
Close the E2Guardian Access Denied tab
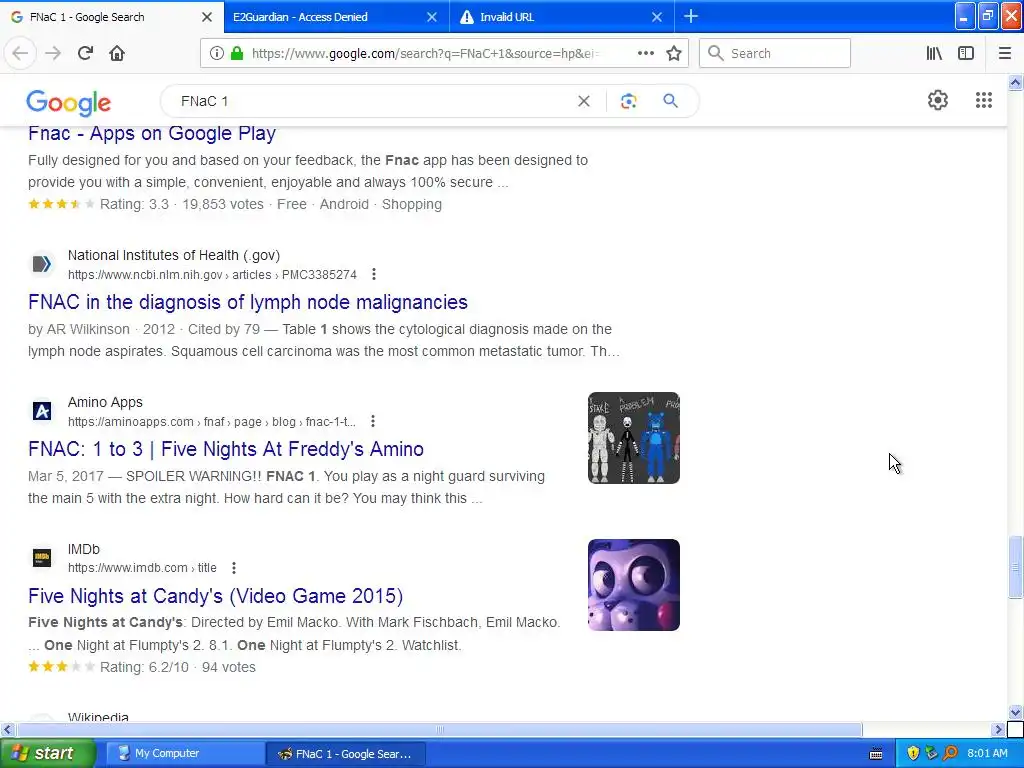pos(432,17)
